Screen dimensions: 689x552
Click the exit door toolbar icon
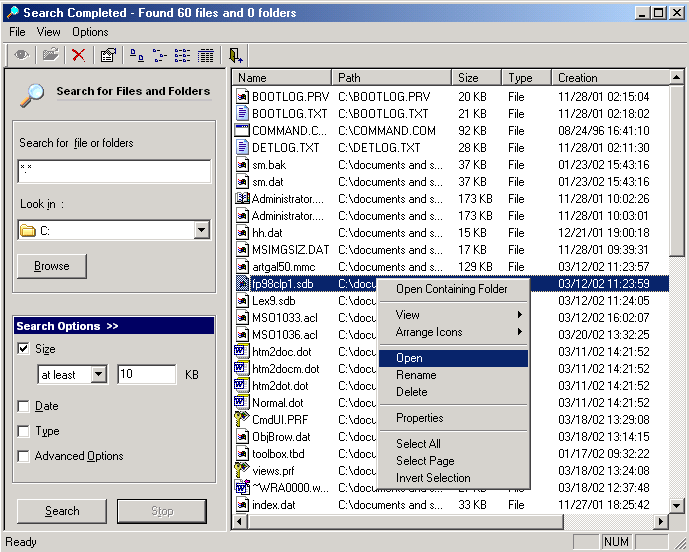[x=236, y=55]
